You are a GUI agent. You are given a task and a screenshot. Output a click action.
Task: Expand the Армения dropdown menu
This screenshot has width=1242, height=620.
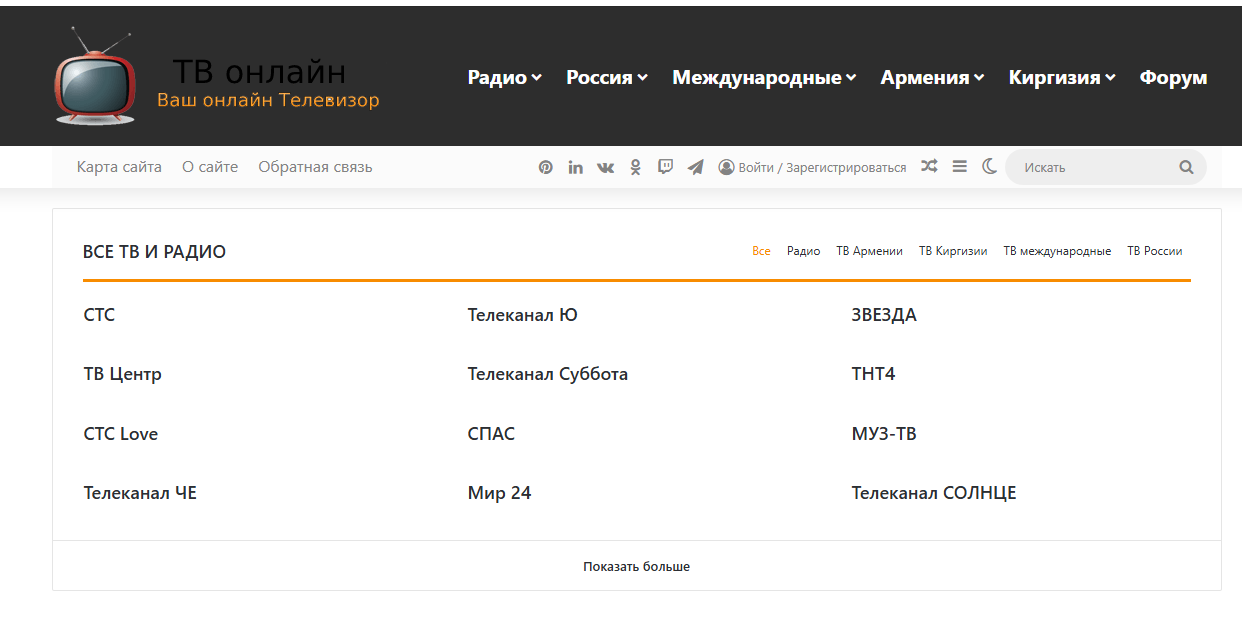(932, 77)
